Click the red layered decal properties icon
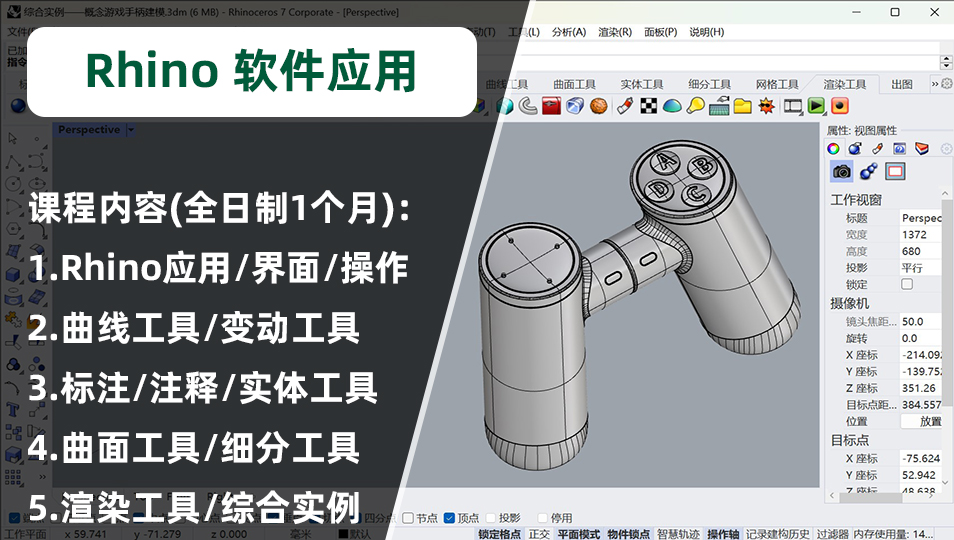 click(x=922, y=148)
